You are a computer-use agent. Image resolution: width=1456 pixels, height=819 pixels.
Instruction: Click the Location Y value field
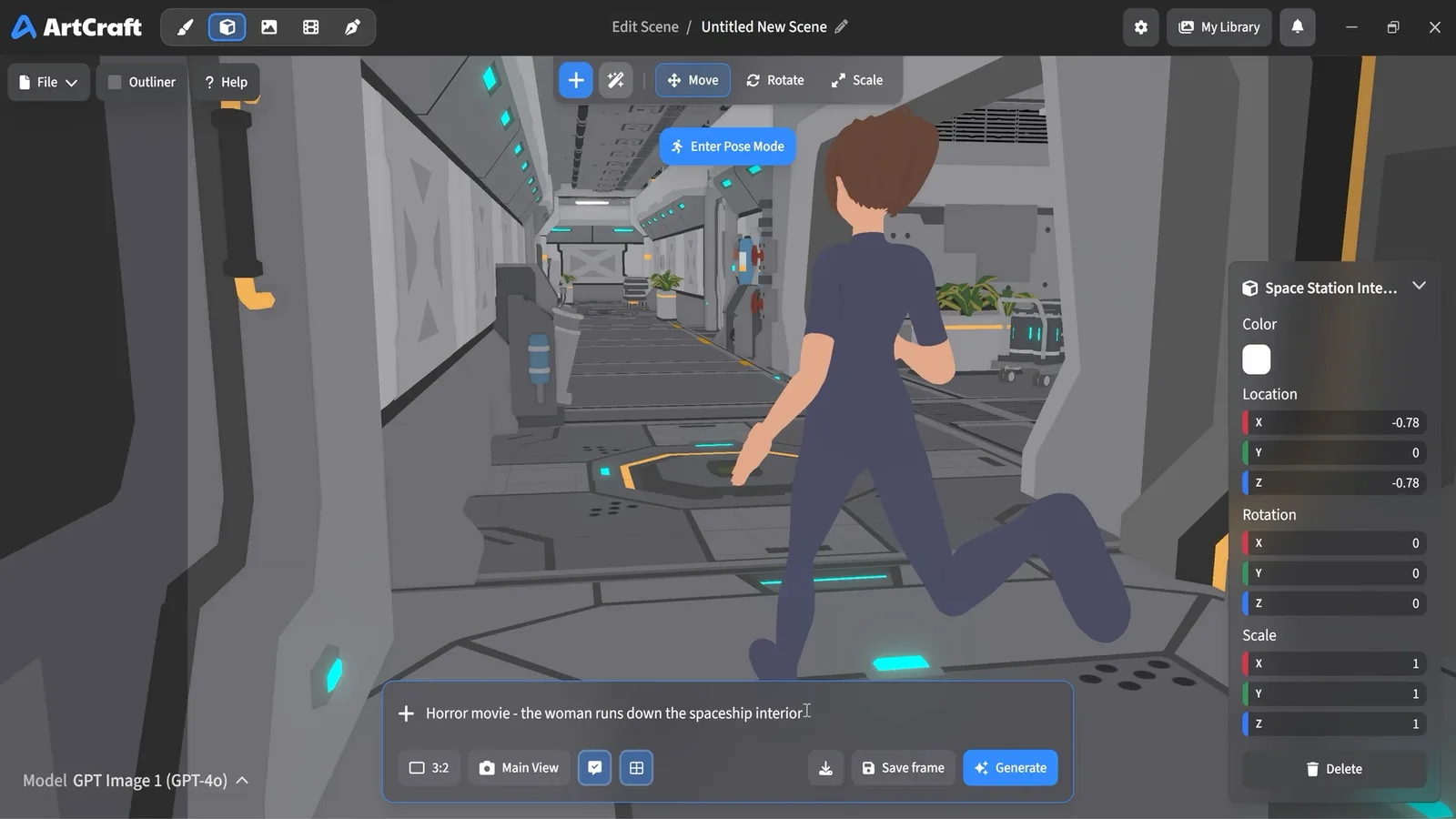[x=1334, y=452]
